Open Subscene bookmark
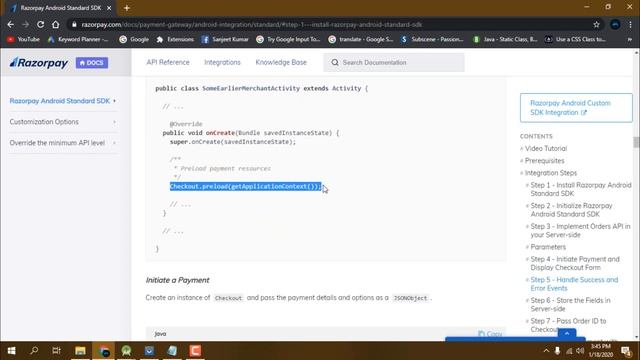 tap(432, 39)
